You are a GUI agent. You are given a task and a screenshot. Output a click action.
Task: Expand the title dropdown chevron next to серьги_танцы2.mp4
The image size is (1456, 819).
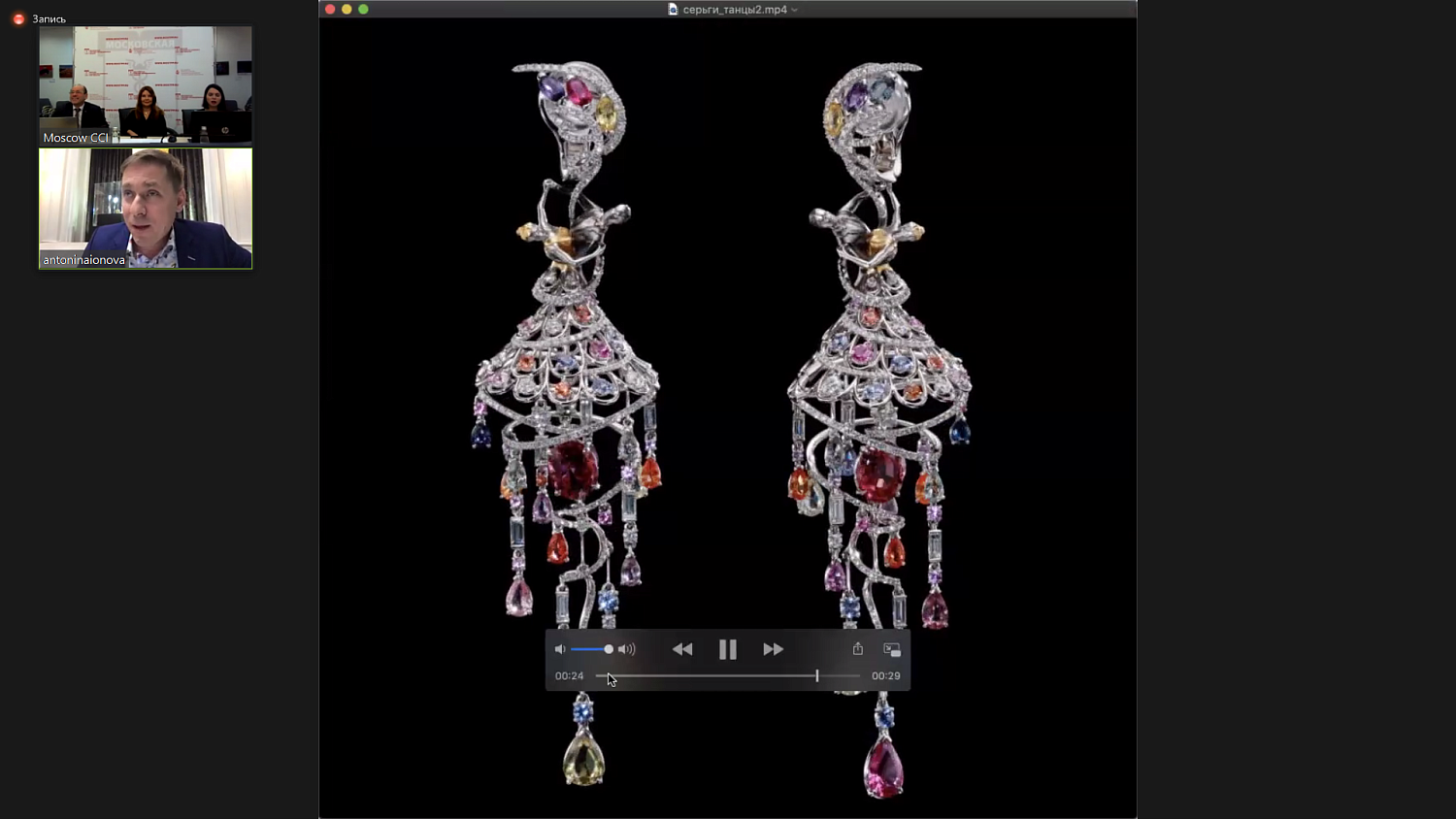tap(795, 10)
